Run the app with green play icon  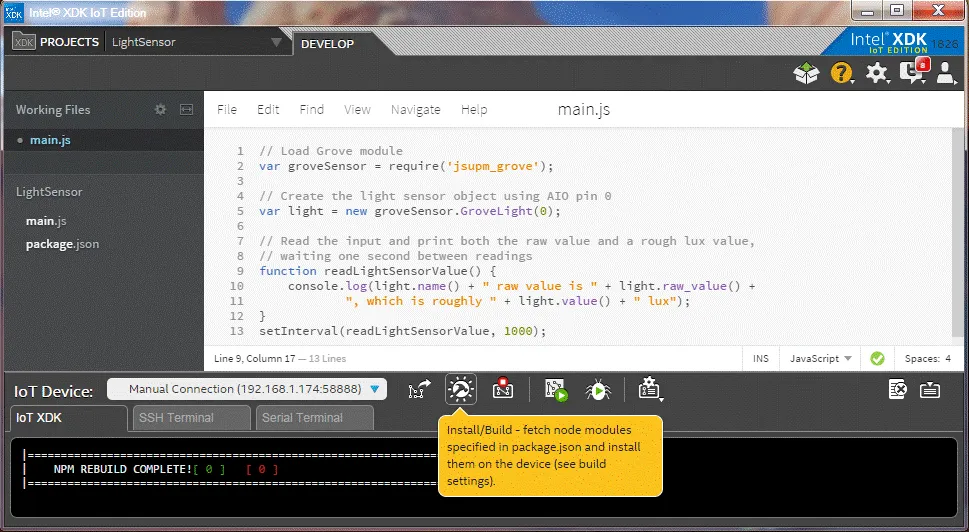(x=556, y=390)
